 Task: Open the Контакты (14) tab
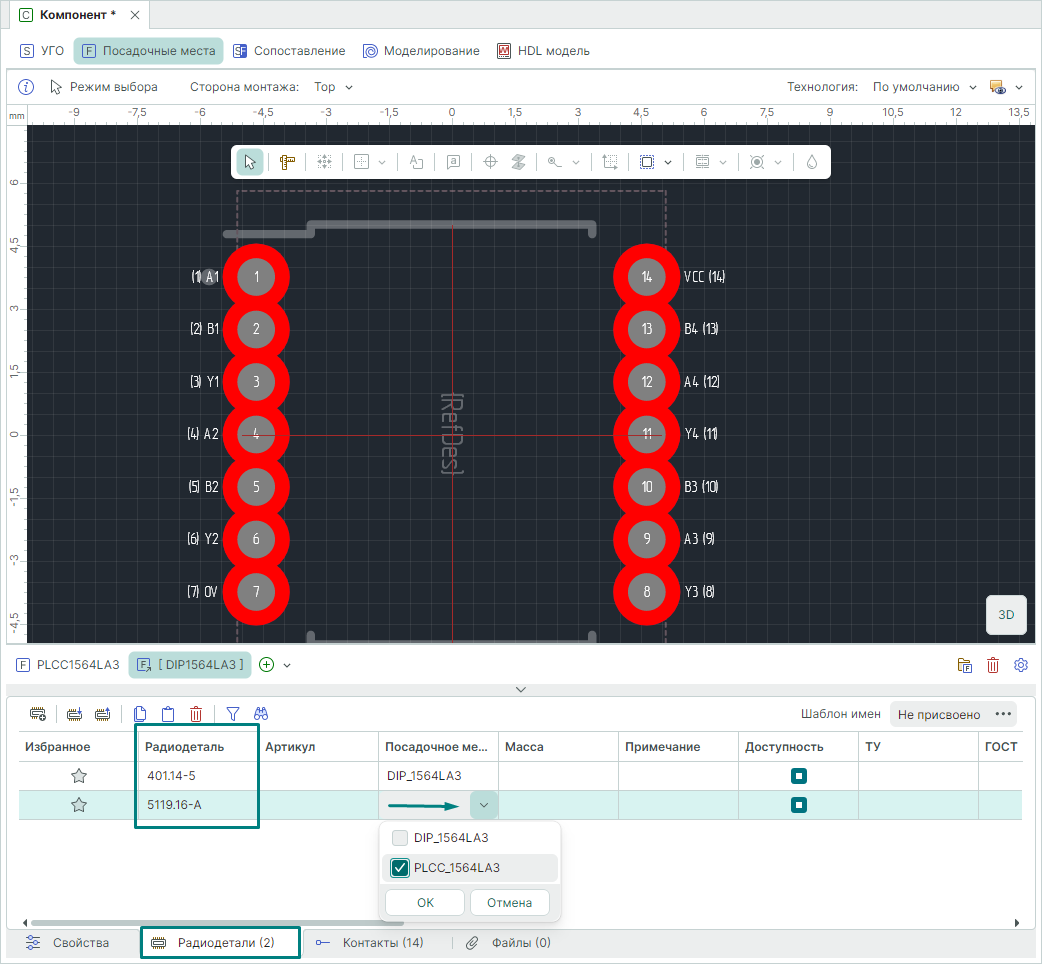coord(370,943)
